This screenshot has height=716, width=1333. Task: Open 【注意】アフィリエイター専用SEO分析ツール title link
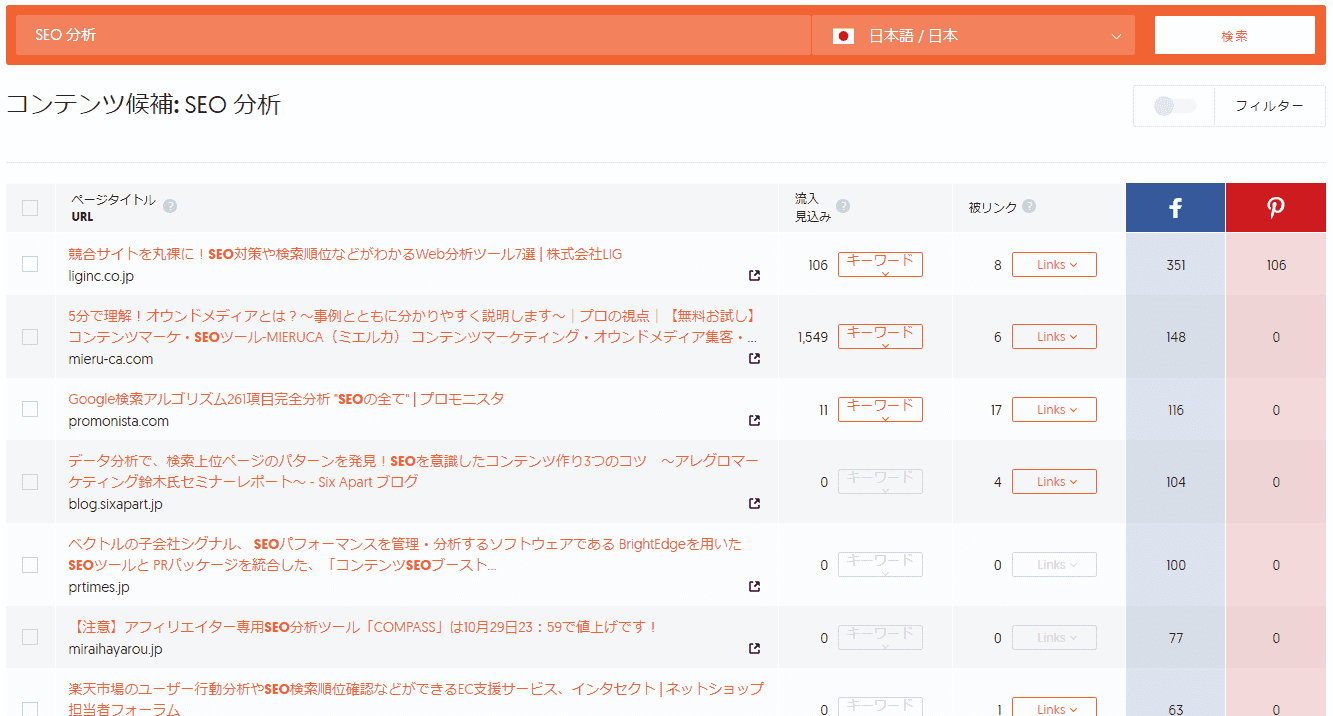pos(363,627)
